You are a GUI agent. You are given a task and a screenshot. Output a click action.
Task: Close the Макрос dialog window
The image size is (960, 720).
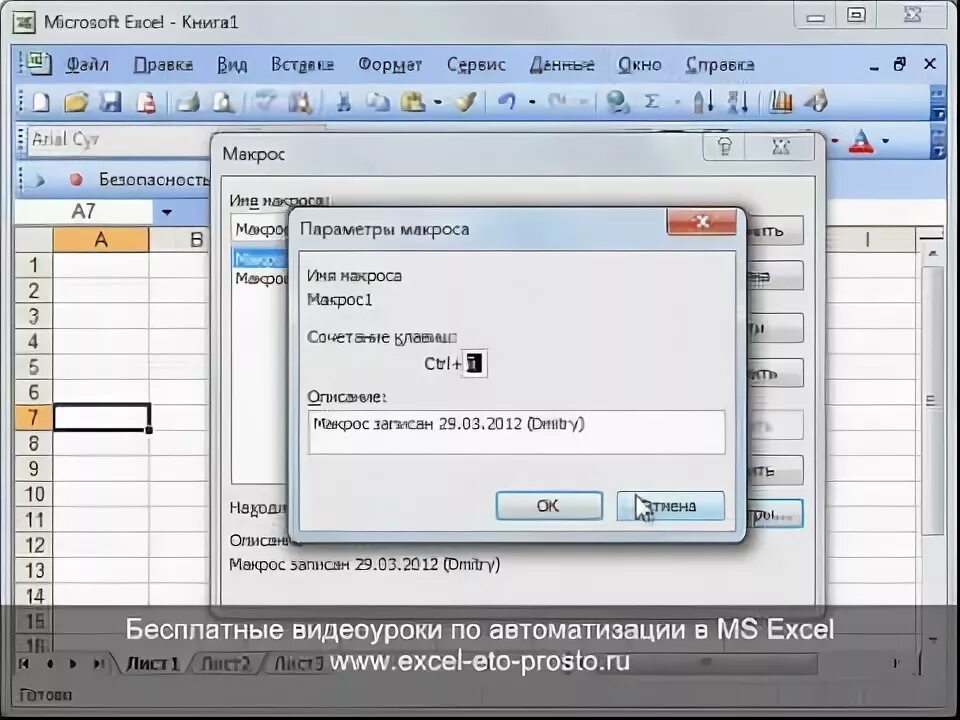(x=781, y=147)
